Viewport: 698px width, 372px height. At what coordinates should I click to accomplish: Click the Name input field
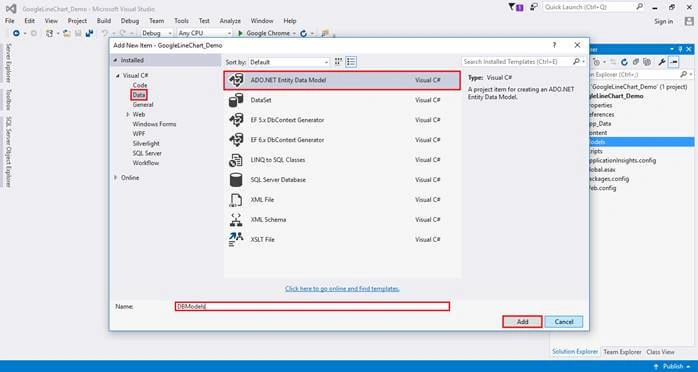click(312, 306)
